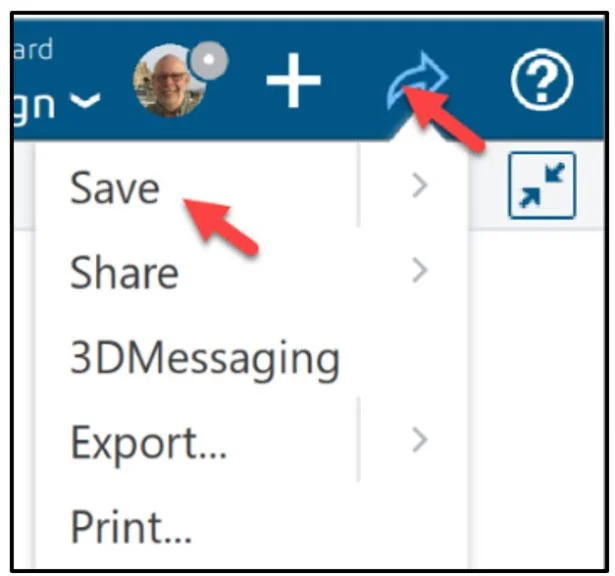The image size is (615, 576).
Task: Open the user profile avatar photo
Action: pos(170,81)
